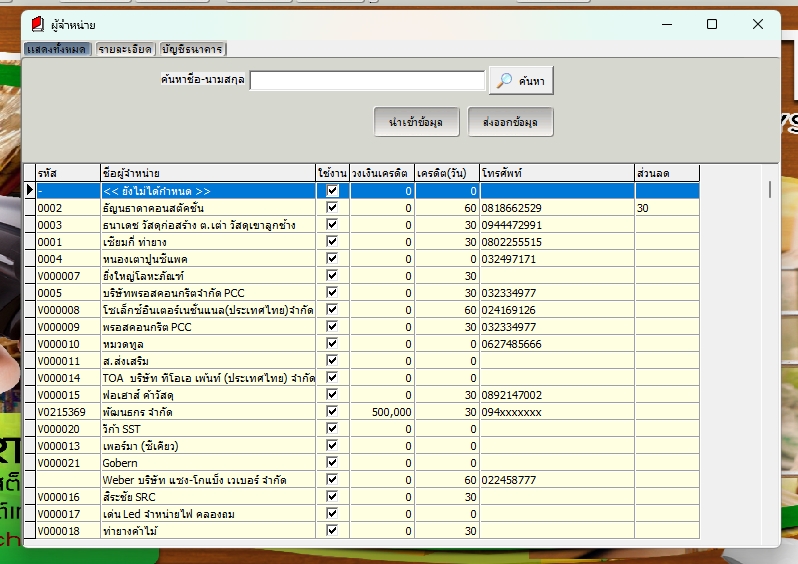Click the magnifier icon on the ค้นหา button

pos(505,81)
